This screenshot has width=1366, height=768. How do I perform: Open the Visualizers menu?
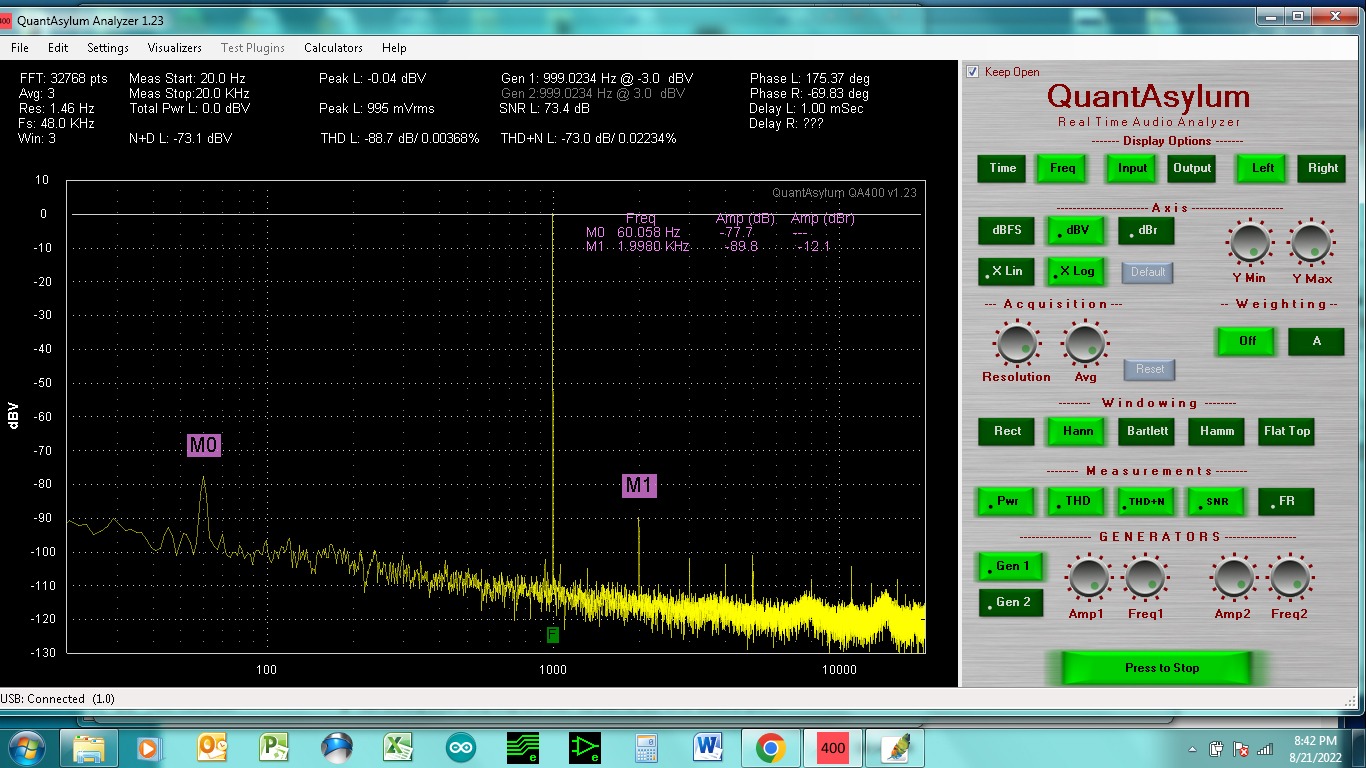point(175,48)
